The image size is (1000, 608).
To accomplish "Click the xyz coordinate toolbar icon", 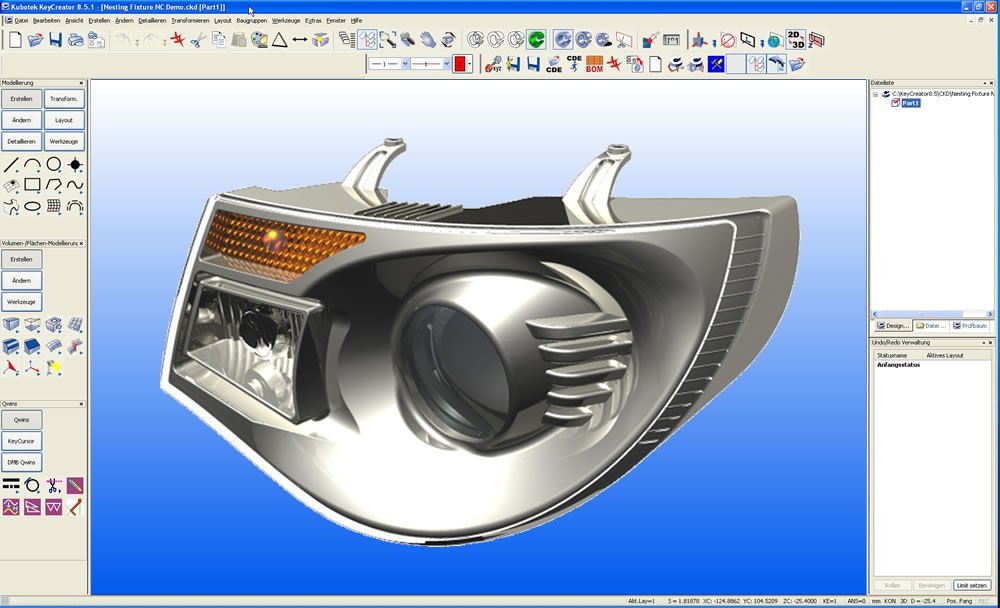I will point(494,63).
